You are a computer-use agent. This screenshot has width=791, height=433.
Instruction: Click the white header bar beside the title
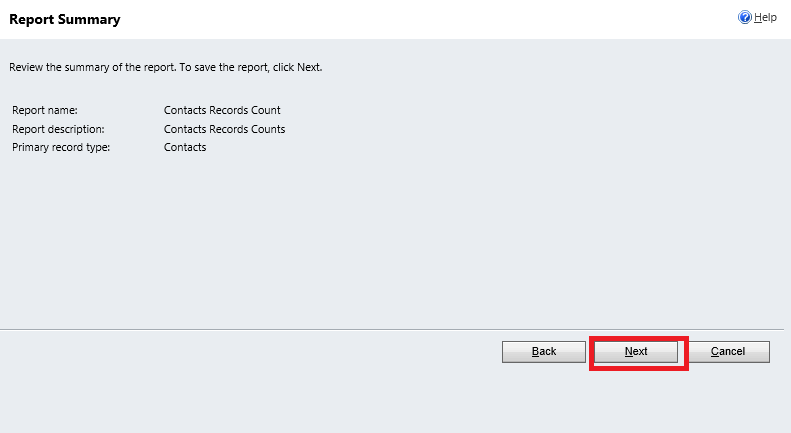pyautogui.click(x=429, y=19)
